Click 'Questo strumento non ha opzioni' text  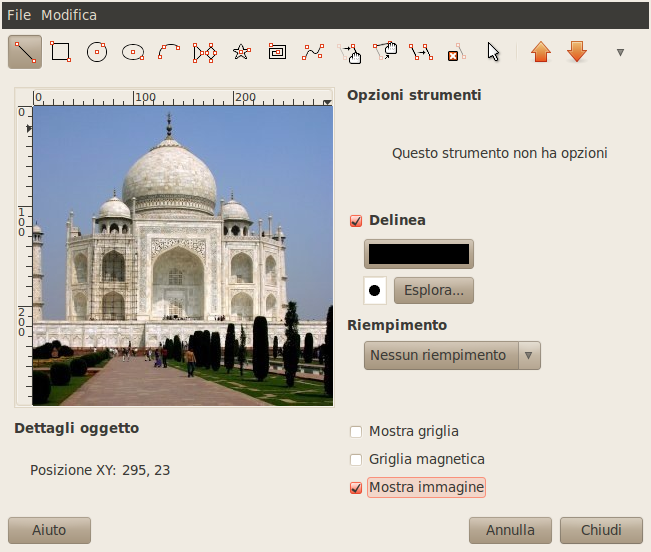point(499,153)
